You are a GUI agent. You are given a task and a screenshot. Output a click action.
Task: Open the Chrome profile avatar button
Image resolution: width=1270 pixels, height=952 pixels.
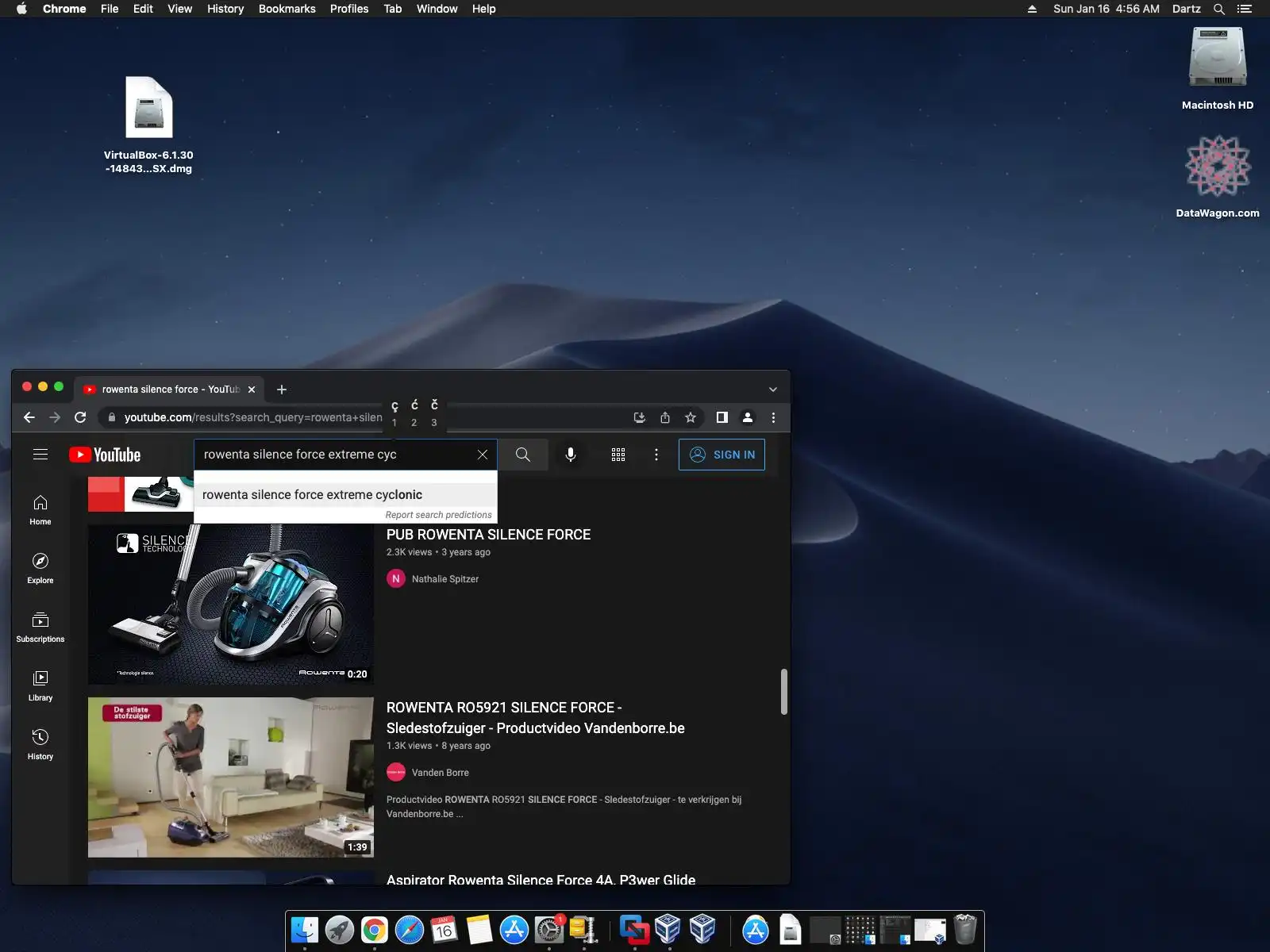(748, 417)
